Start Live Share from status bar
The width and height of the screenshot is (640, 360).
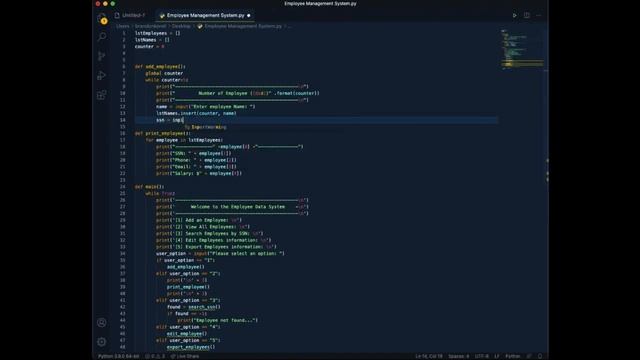point(184,356)
